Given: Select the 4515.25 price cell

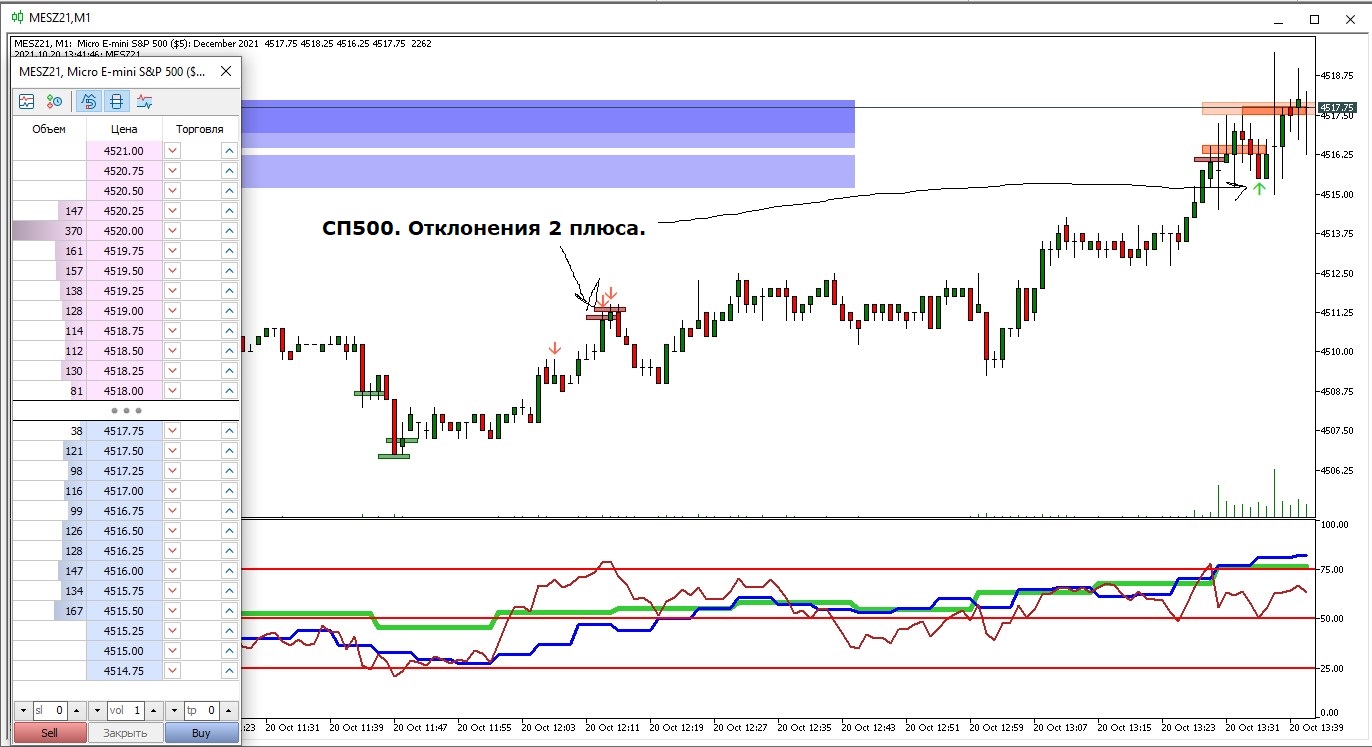Looking at the screenshot, I should pyautogui.click(x=124, y=631).
